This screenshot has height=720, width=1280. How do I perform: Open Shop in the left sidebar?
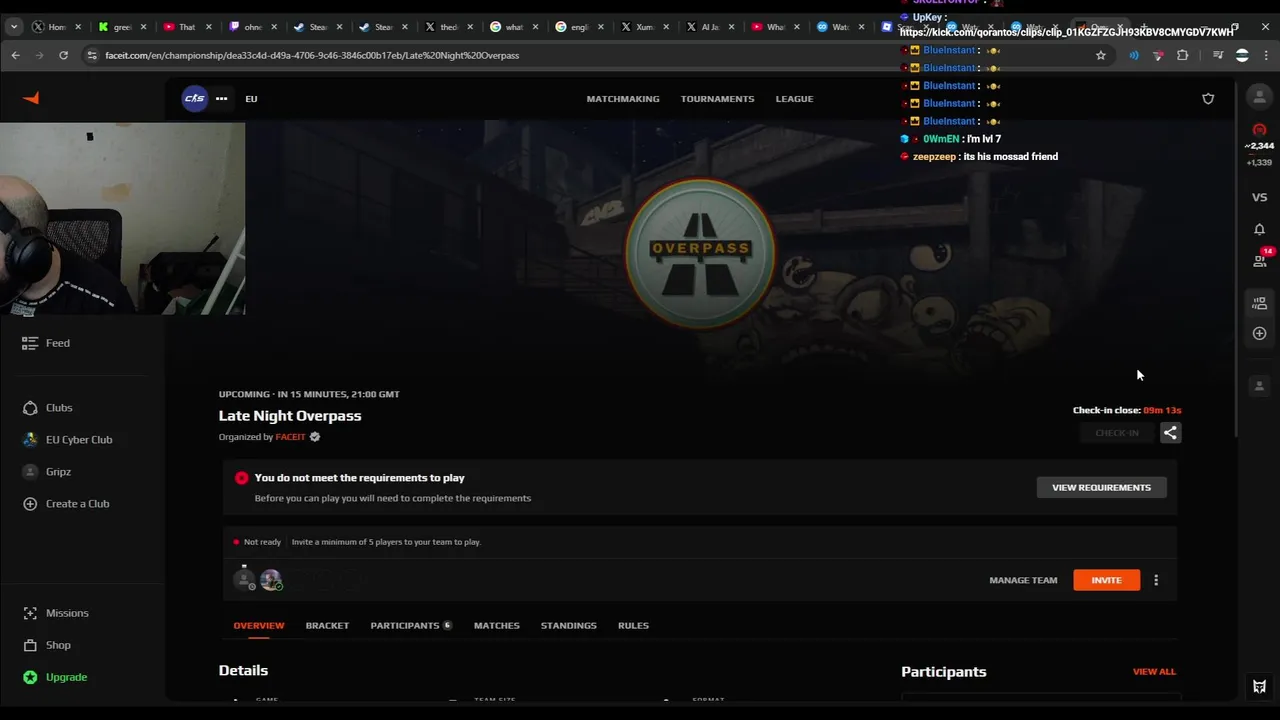[47, 645]
